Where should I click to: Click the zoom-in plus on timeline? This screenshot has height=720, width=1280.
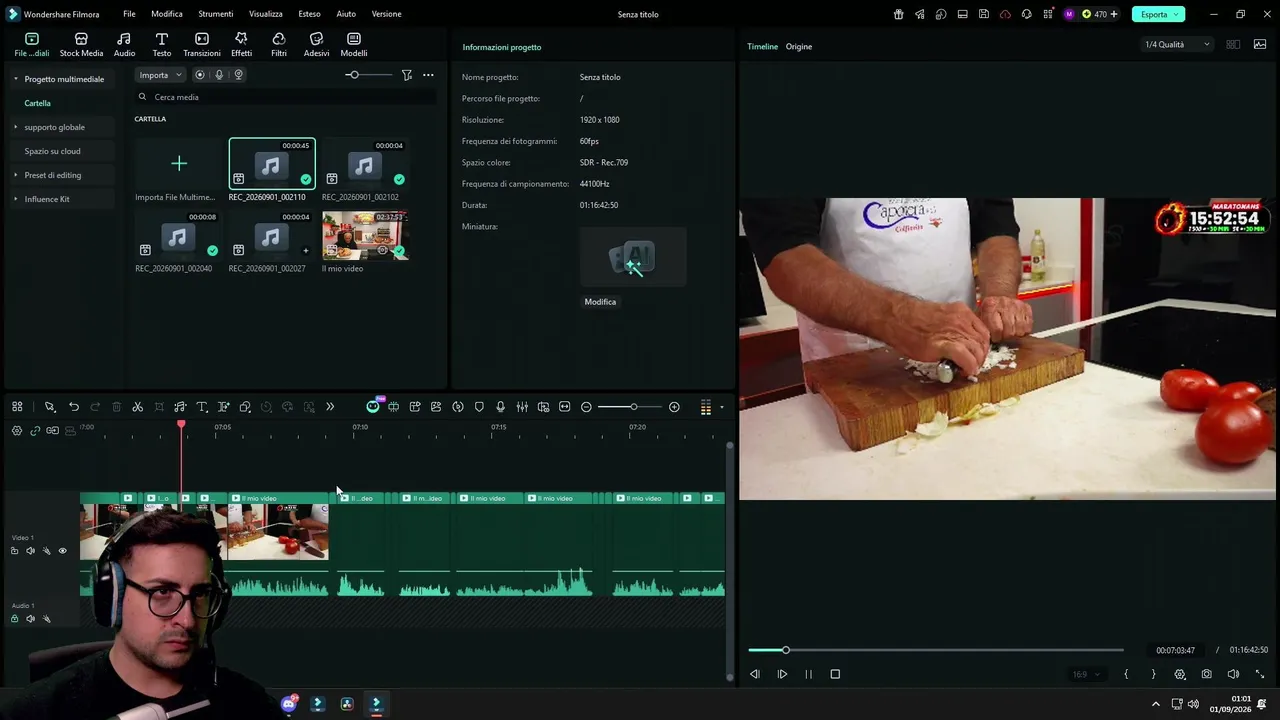[674, 407]
